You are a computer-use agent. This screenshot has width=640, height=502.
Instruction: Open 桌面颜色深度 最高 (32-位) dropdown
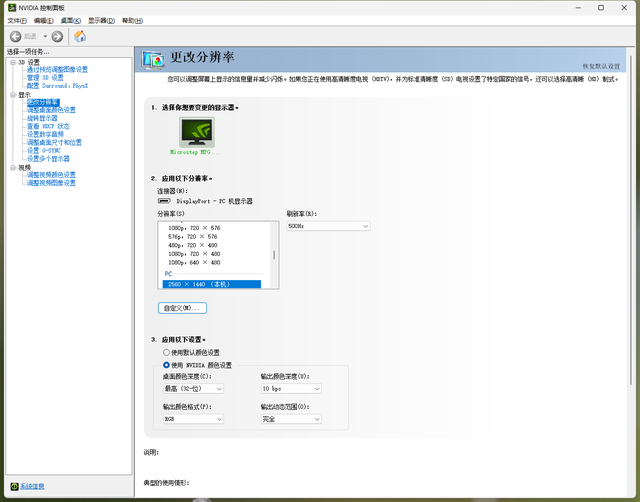193,389
